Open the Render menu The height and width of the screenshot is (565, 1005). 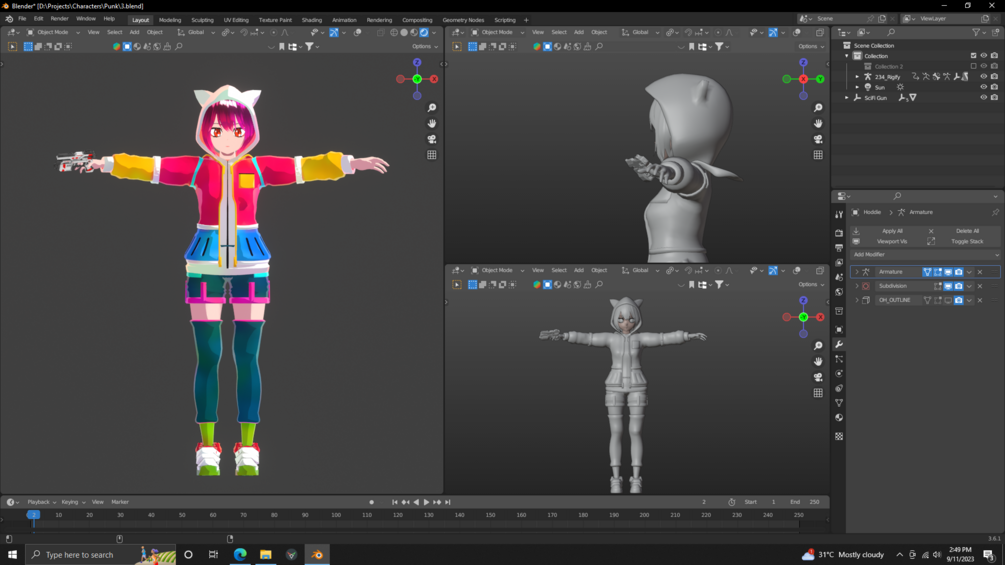[60, 19]
